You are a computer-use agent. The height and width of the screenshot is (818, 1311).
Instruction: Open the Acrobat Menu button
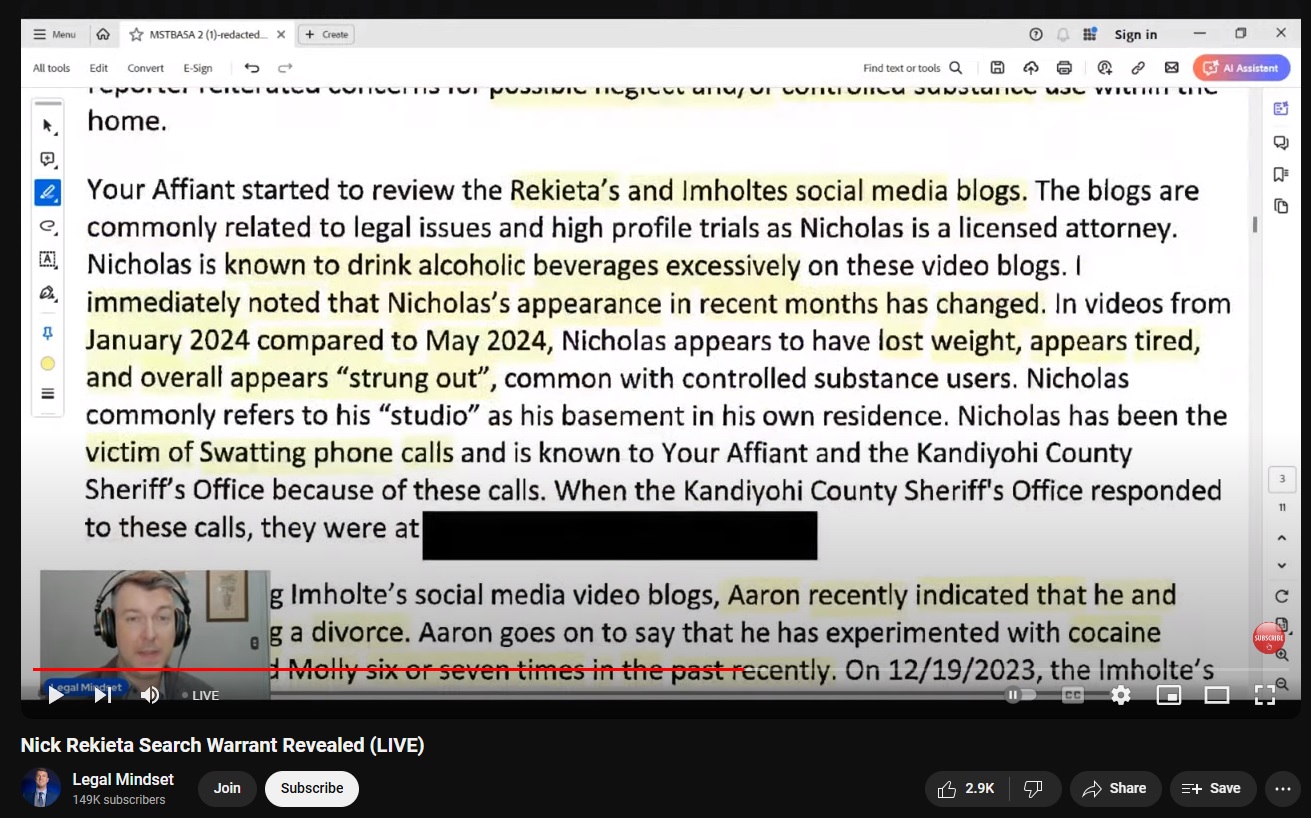(x=54, y=34)
